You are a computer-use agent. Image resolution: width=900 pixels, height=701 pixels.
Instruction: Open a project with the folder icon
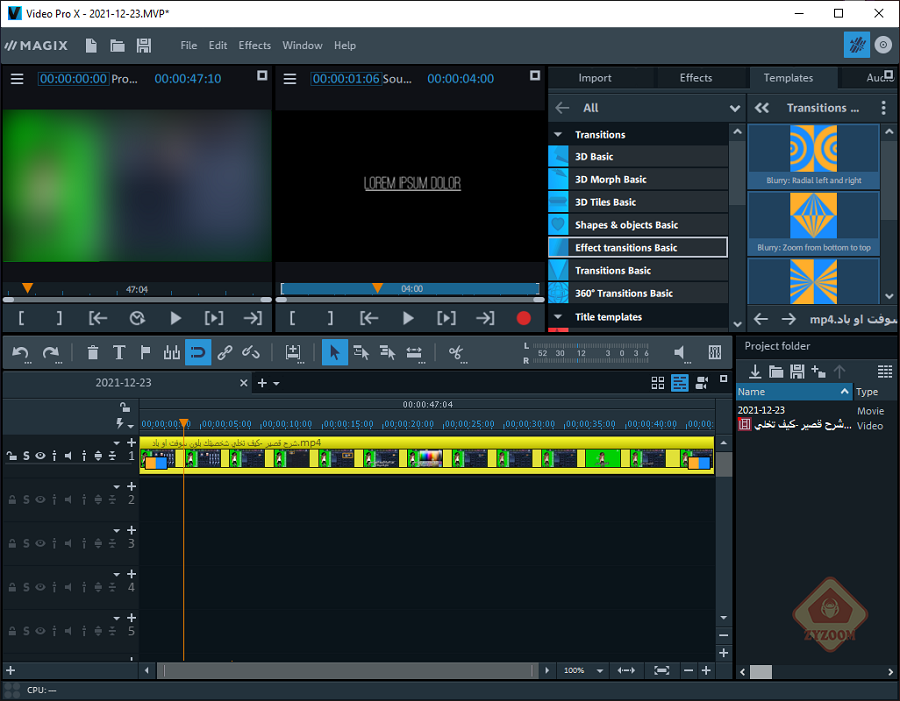pyautogui.click(x=117, y=45)
